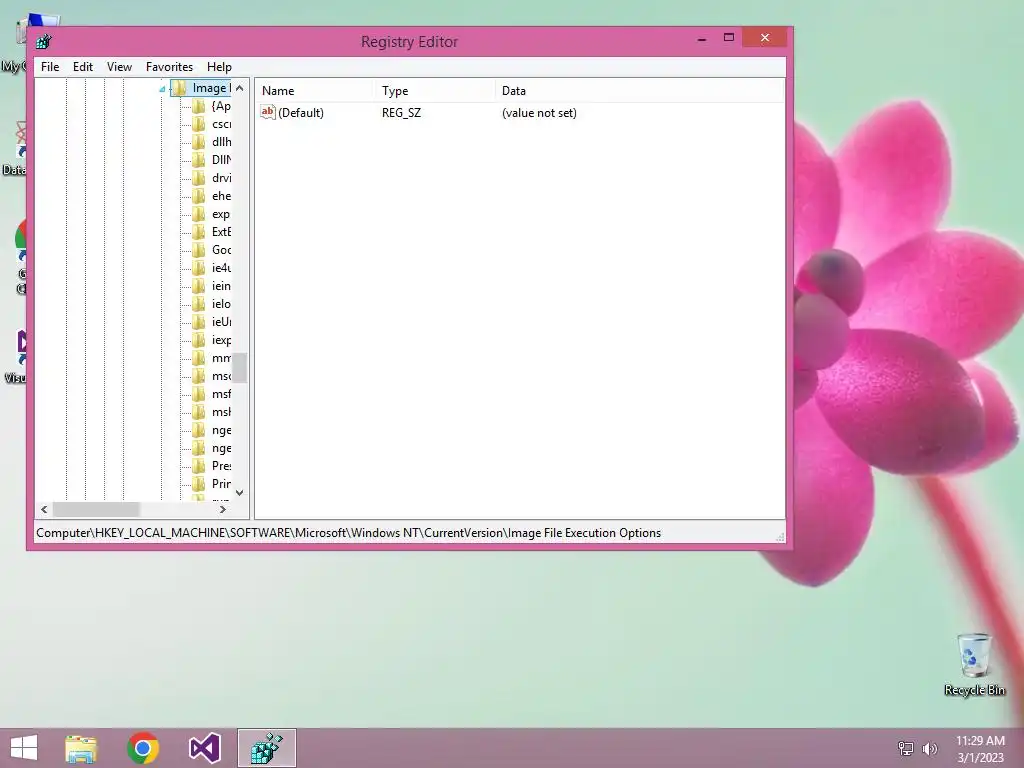
Task: Click the string value icon beside (Default)
Action: pyautogui.click(x=268, y=112)
